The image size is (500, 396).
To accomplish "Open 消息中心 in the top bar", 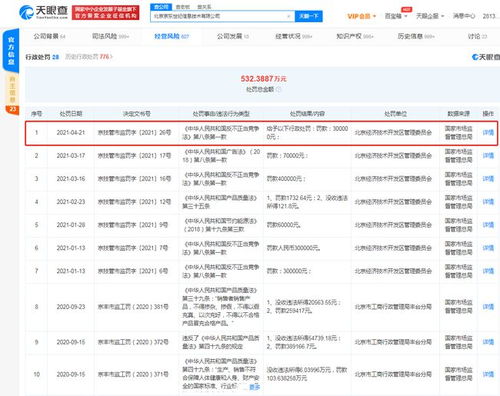I will coord(464,16).
